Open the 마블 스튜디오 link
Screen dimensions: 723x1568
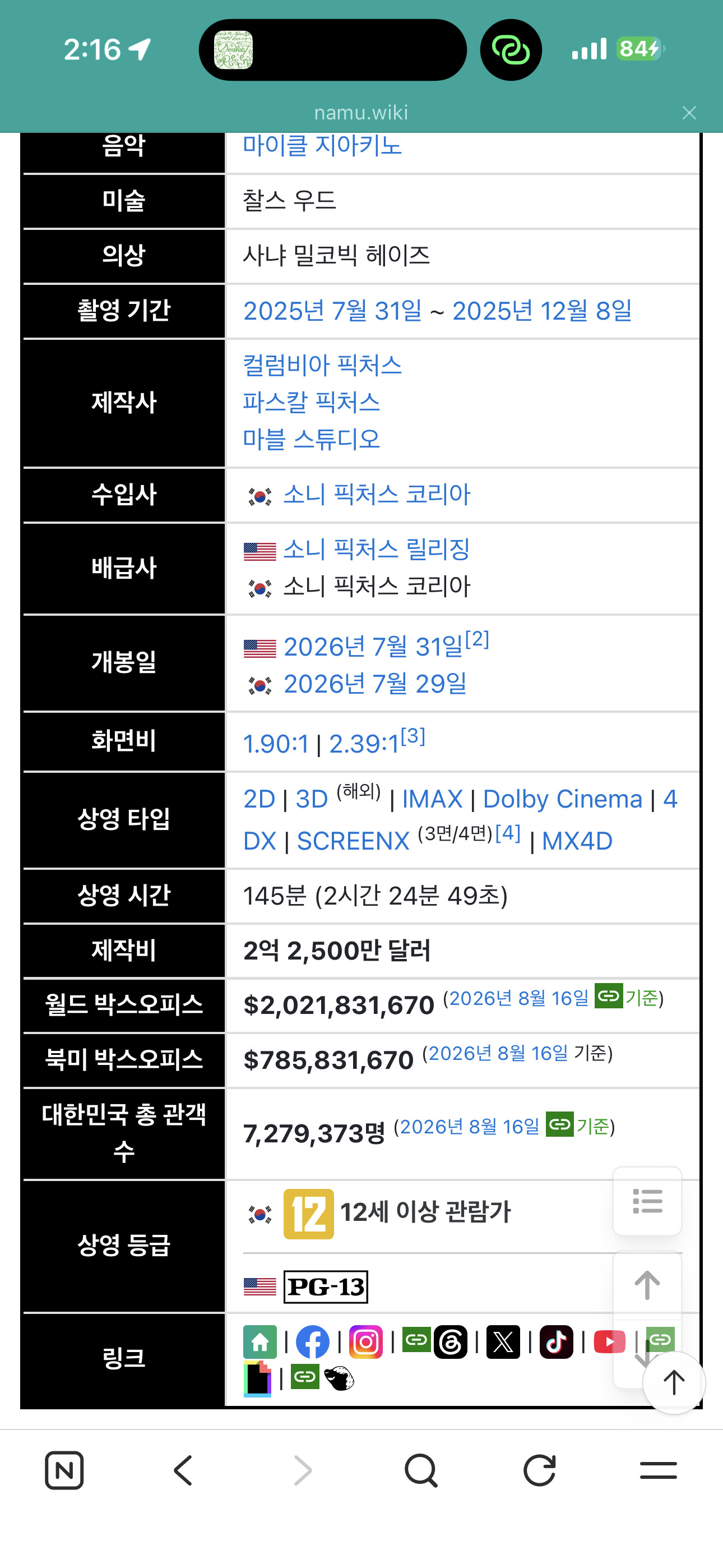[311, 440]
